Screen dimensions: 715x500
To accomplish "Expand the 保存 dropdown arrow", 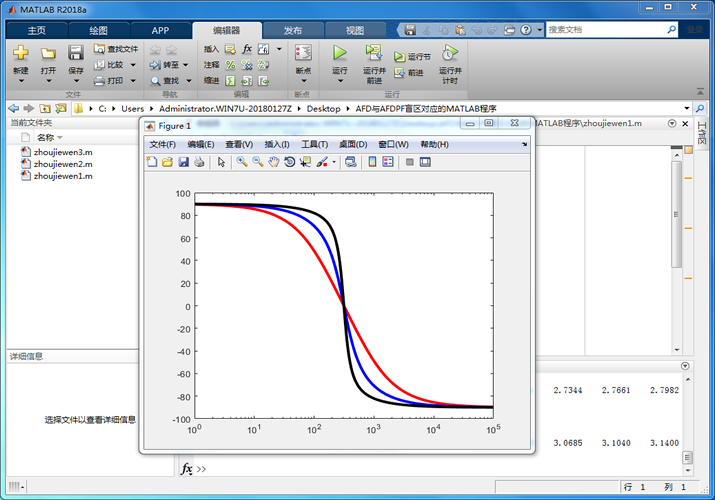I will [76, 81].
